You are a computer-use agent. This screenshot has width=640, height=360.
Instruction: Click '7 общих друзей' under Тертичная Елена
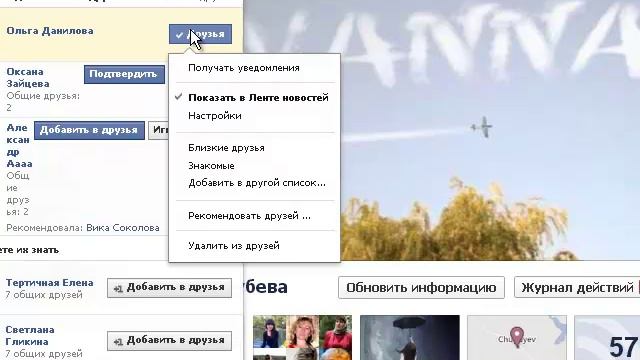pyautogui.click(x=44, y=295)
